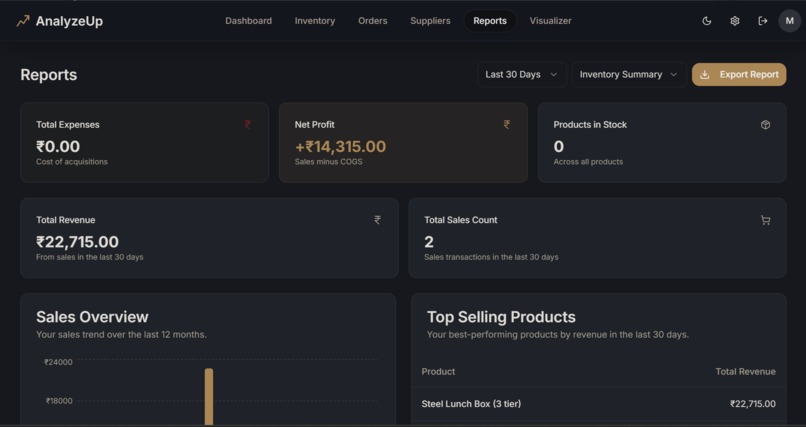Click the Total Revenue column header

click(745, 372)
